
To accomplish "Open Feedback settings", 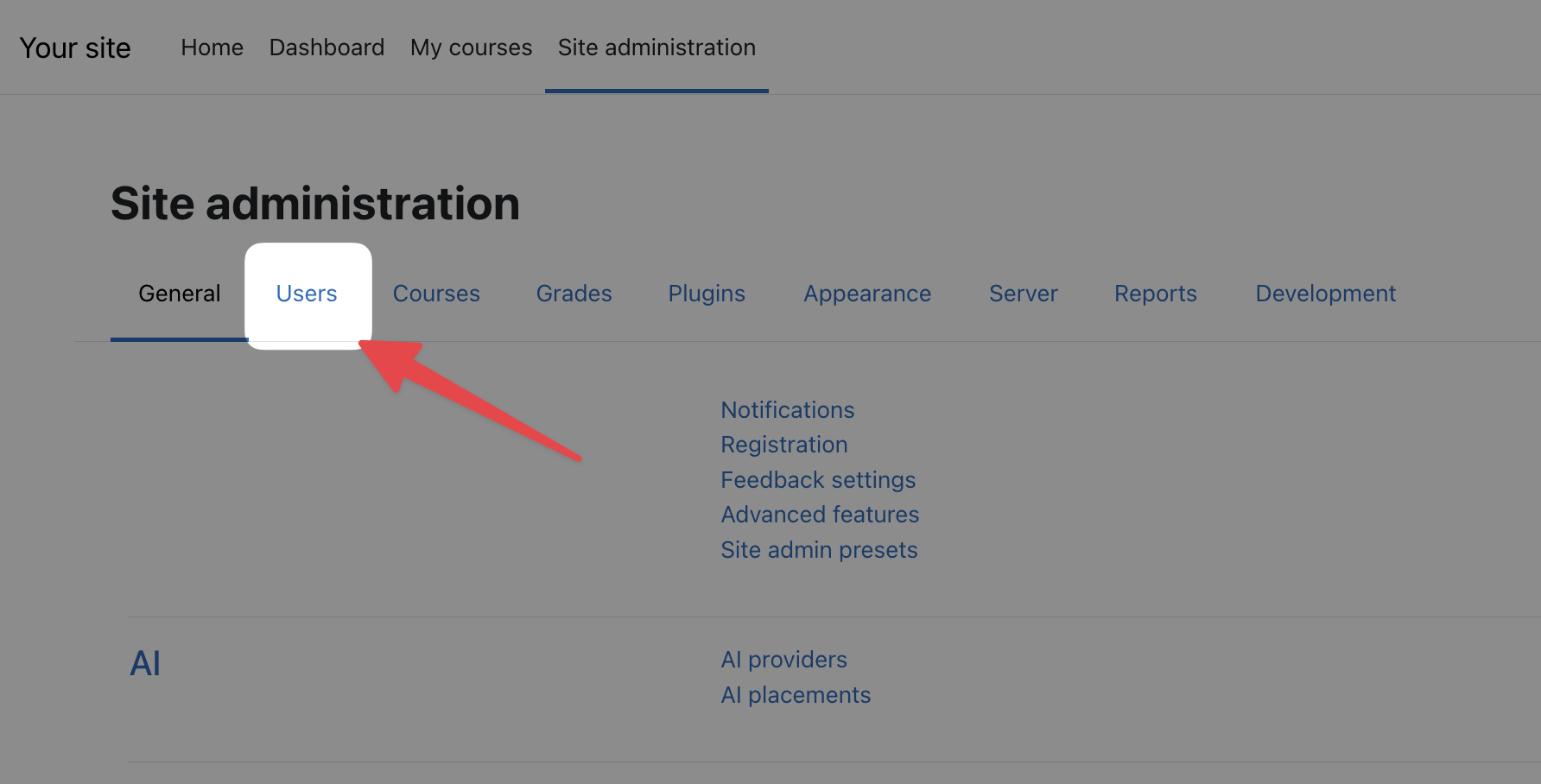I will pos(818,480).
